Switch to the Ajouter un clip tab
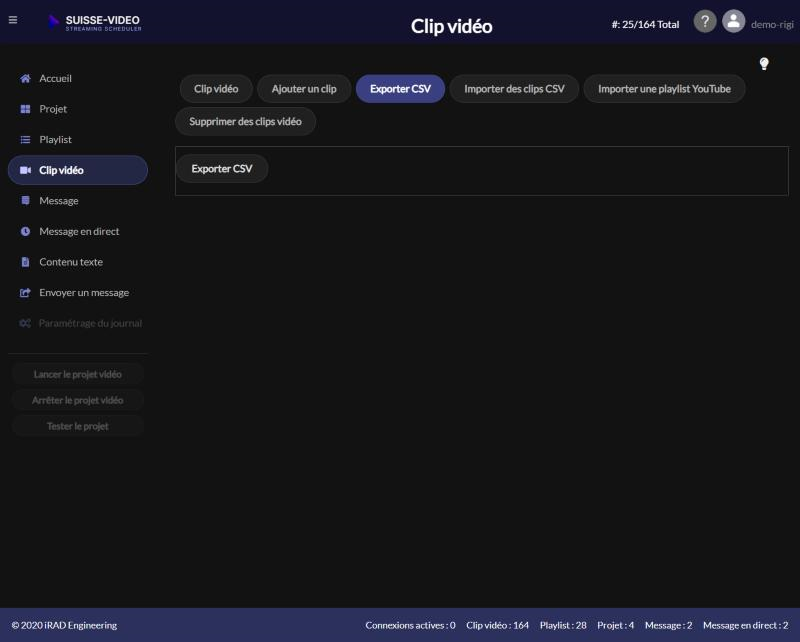This screenshot has height=642, width=800. (x=304, y=89)
